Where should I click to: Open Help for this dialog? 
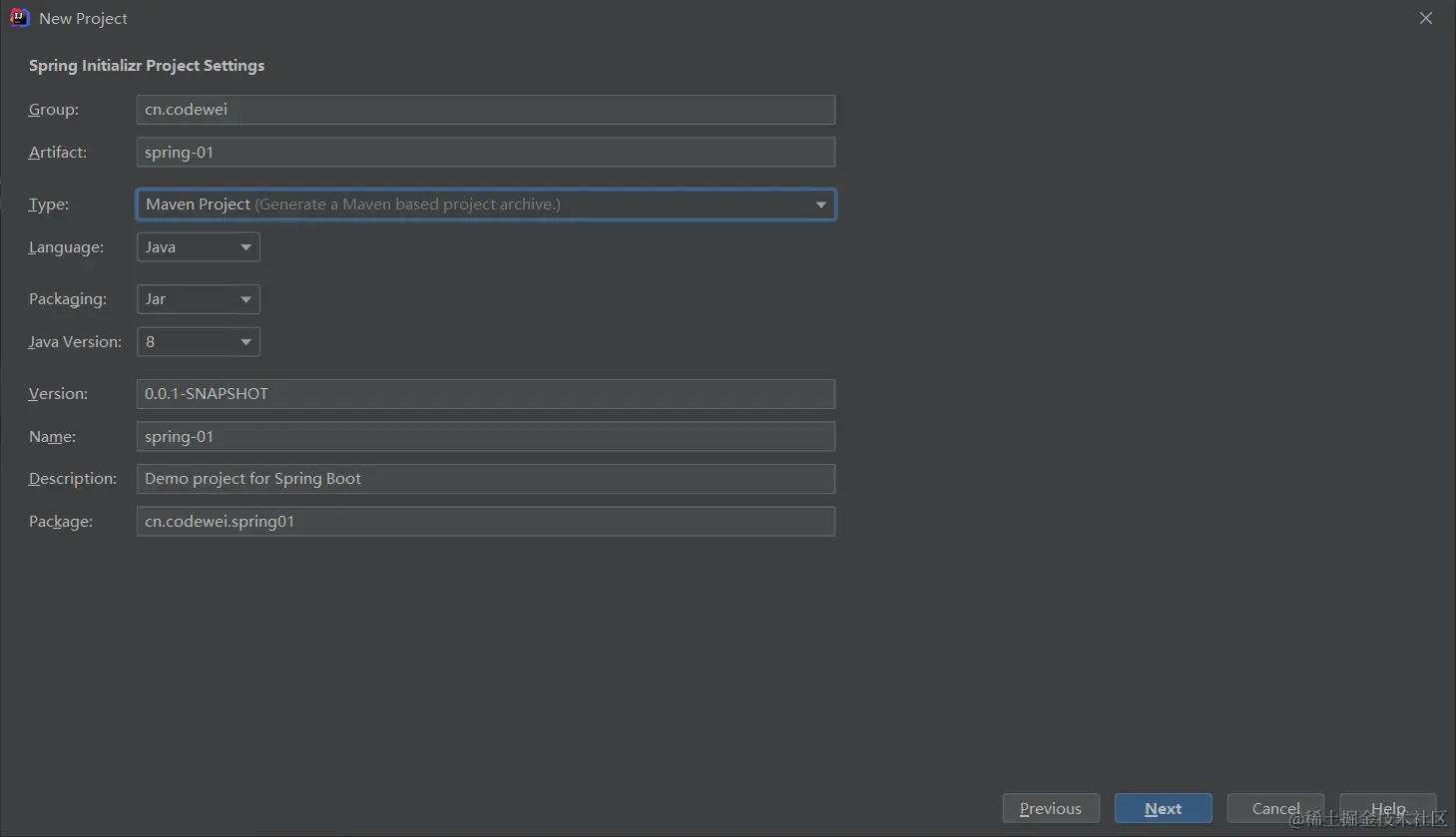click(x=1388, y=809)
